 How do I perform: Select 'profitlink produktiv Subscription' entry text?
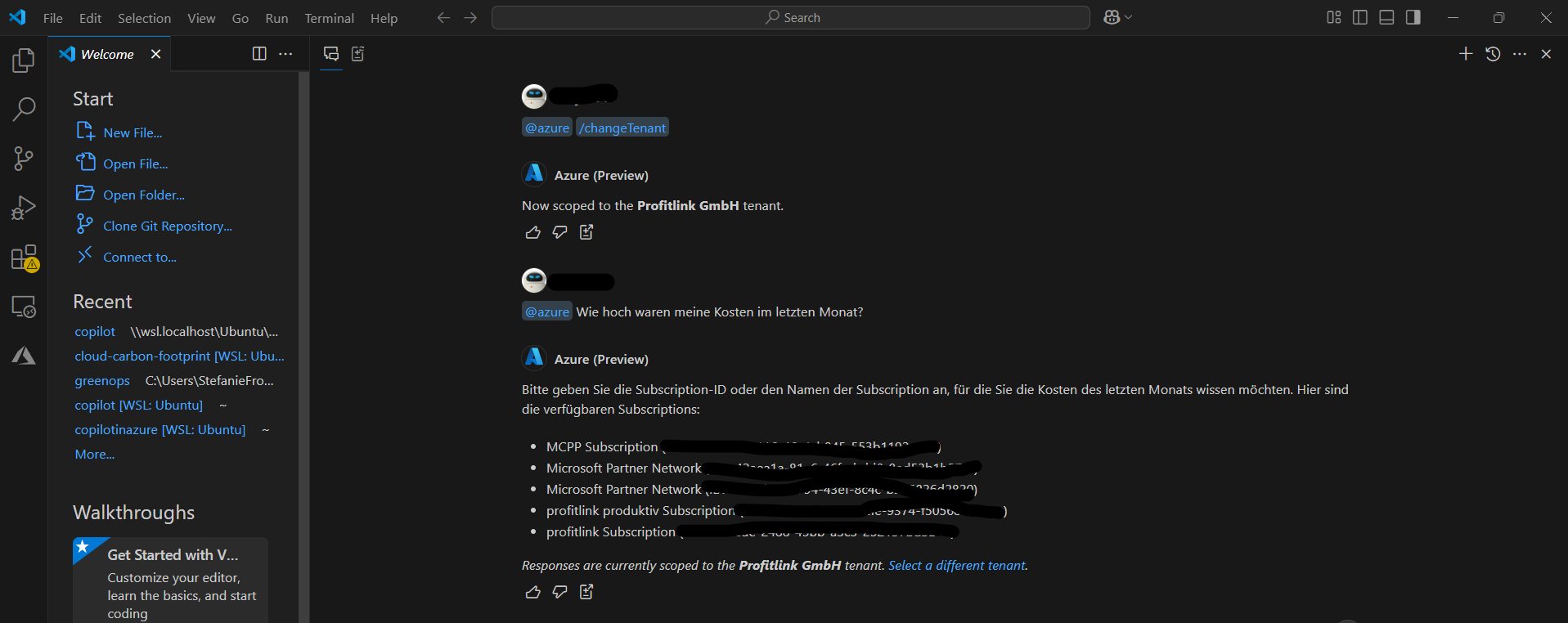[x=640, y=511]
